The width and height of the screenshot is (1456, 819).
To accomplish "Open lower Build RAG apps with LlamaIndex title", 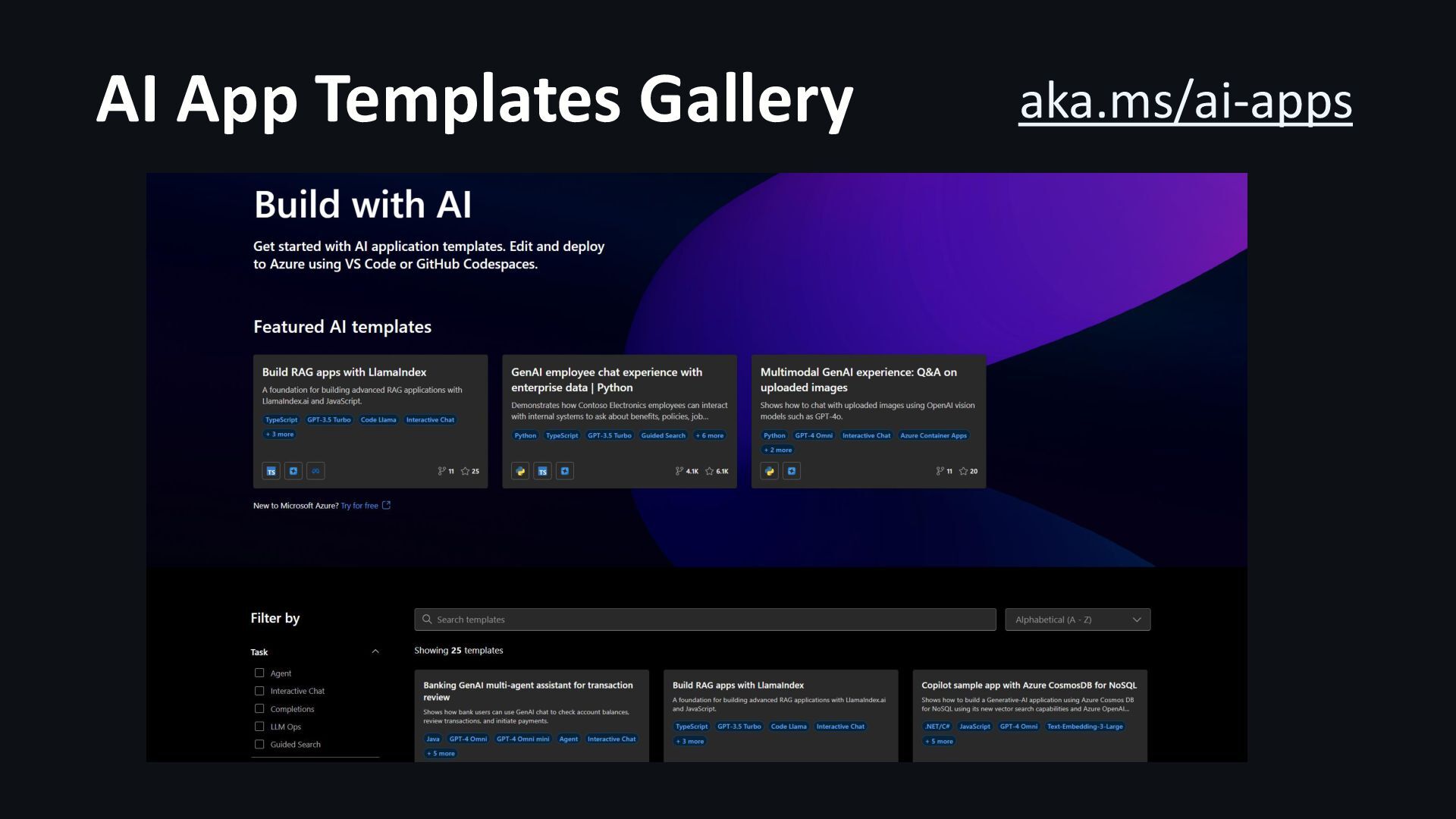I will (738, 685).
